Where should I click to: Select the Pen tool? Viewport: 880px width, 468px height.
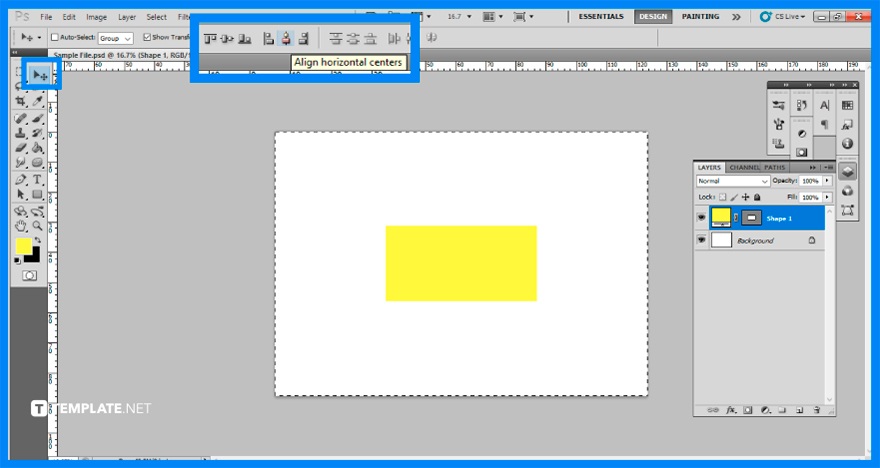(x=21, y=180)
